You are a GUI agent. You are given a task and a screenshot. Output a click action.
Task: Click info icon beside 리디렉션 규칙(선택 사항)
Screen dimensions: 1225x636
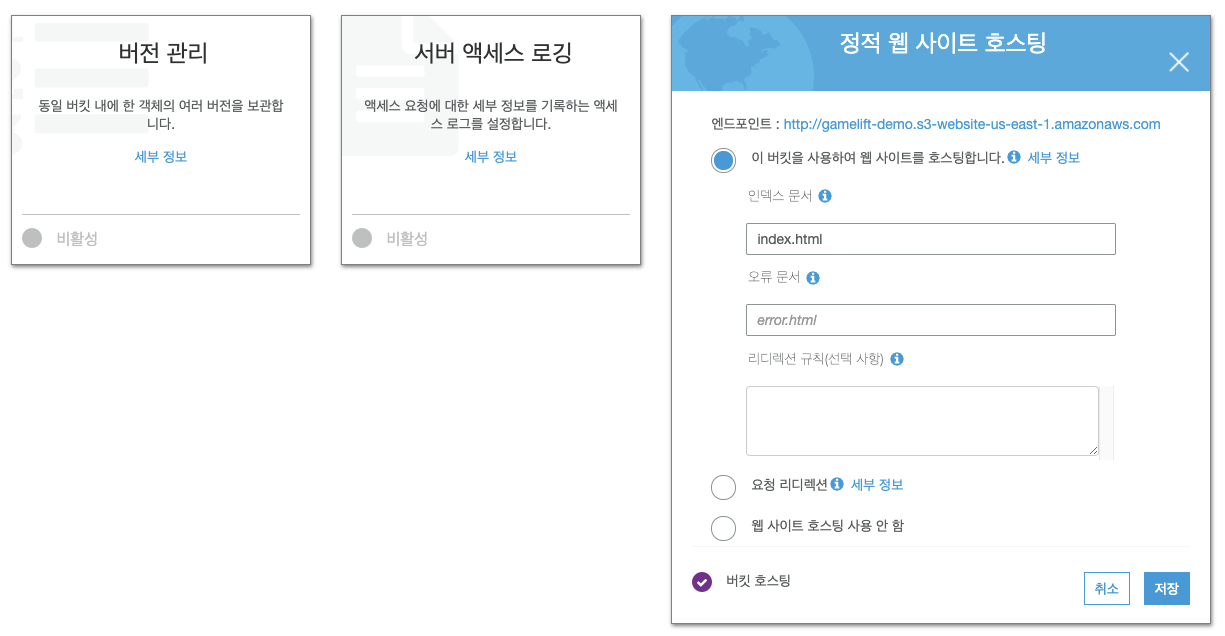(x=897, y=359)
